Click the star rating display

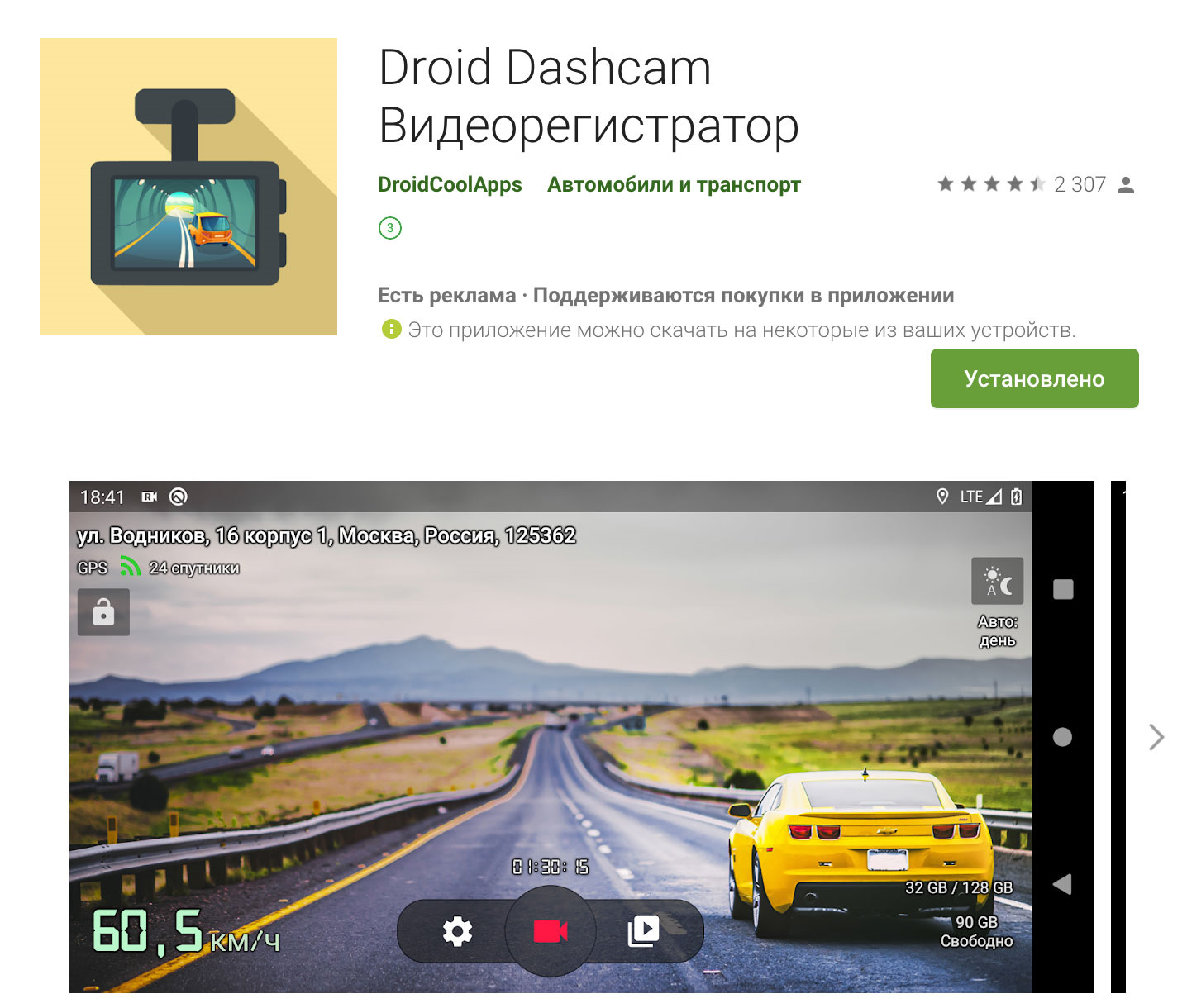(991, 184)
